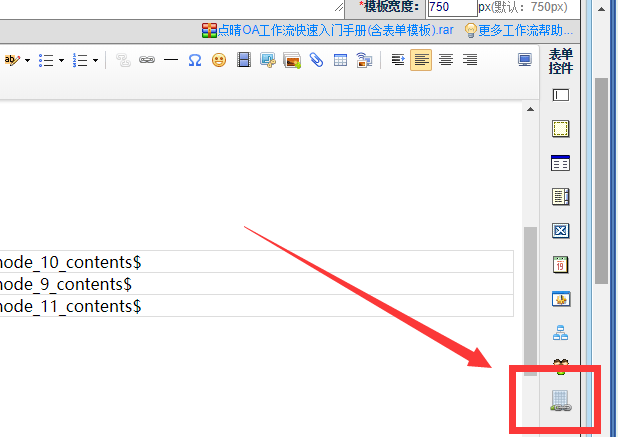Center align the text

pyautogui.click(x=446, y=60)
